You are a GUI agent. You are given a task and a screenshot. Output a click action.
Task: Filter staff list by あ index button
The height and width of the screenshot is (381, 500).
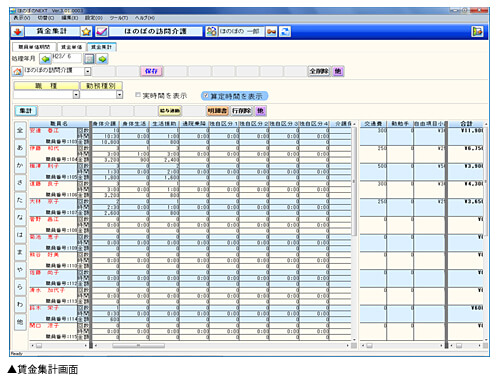(x=20, y=148)
